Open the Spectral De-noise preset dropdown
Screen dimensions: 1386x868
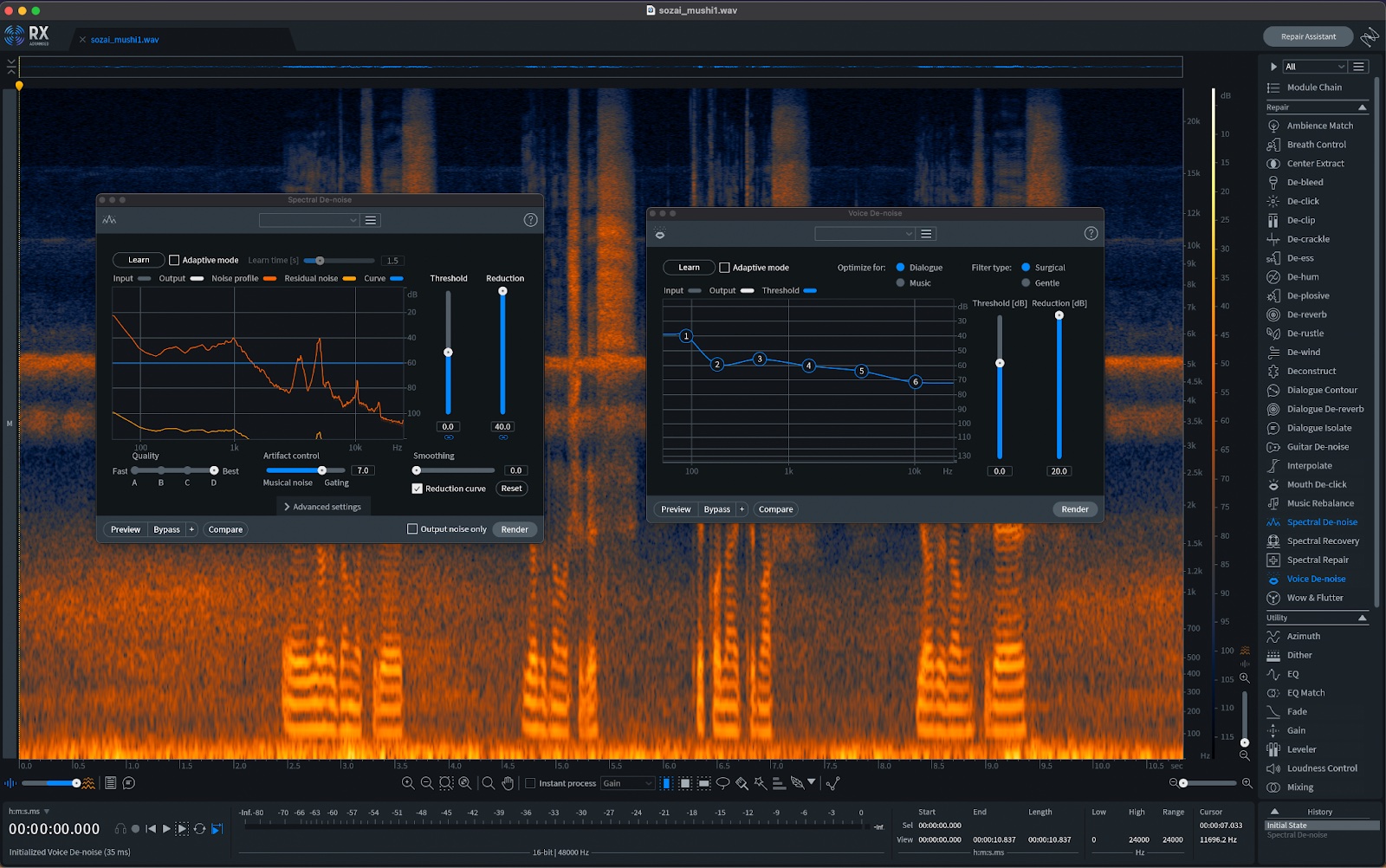pyautogui.click(x=308, y=221)
